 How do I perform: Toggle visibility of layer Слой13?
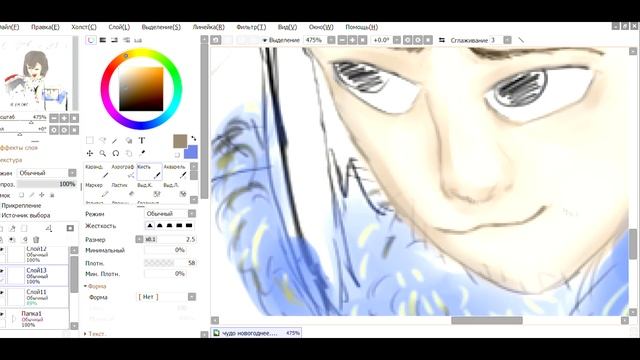[2, 271]
